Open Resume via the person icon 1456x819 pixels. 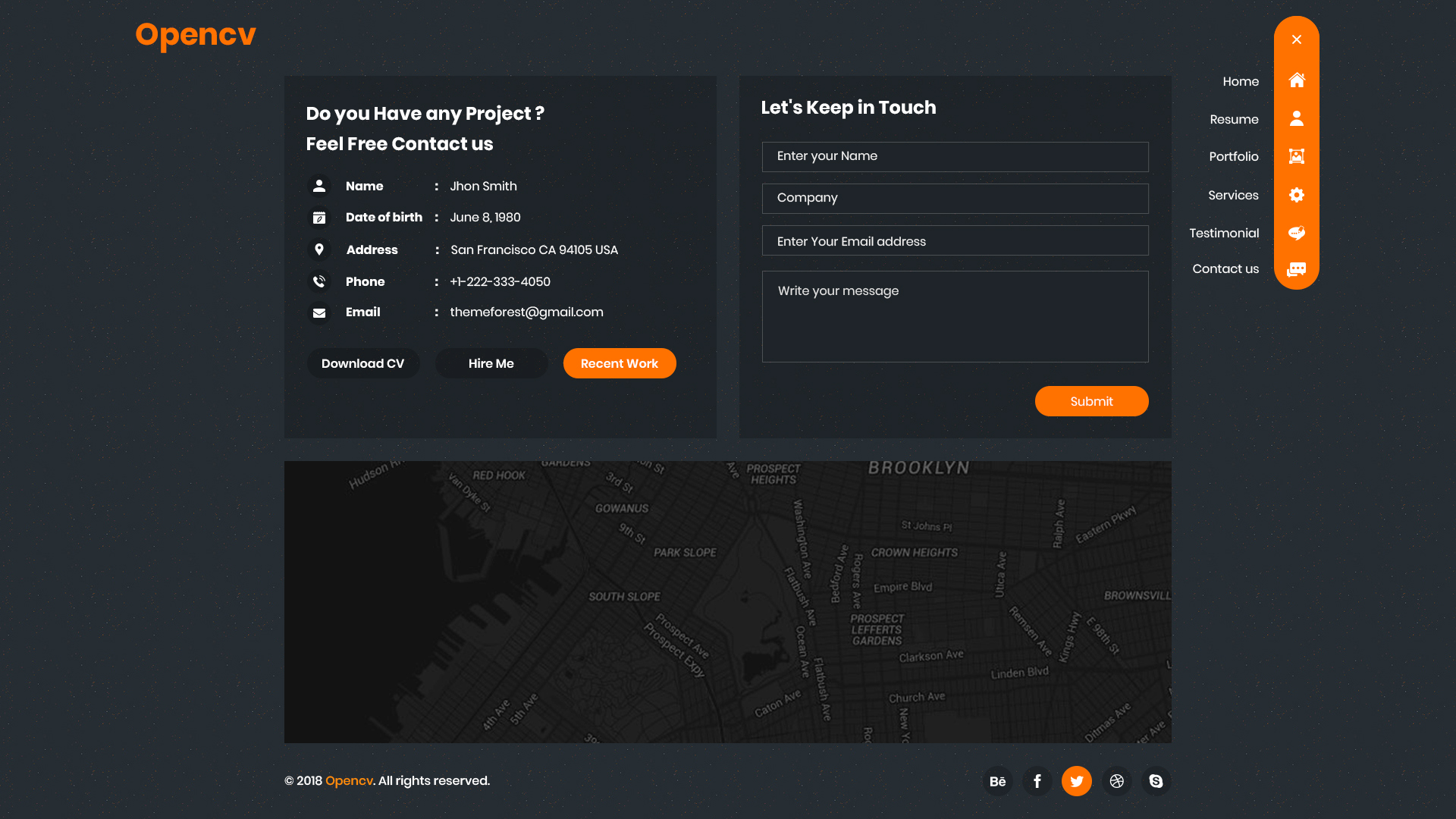click(x=1297, y=118)
